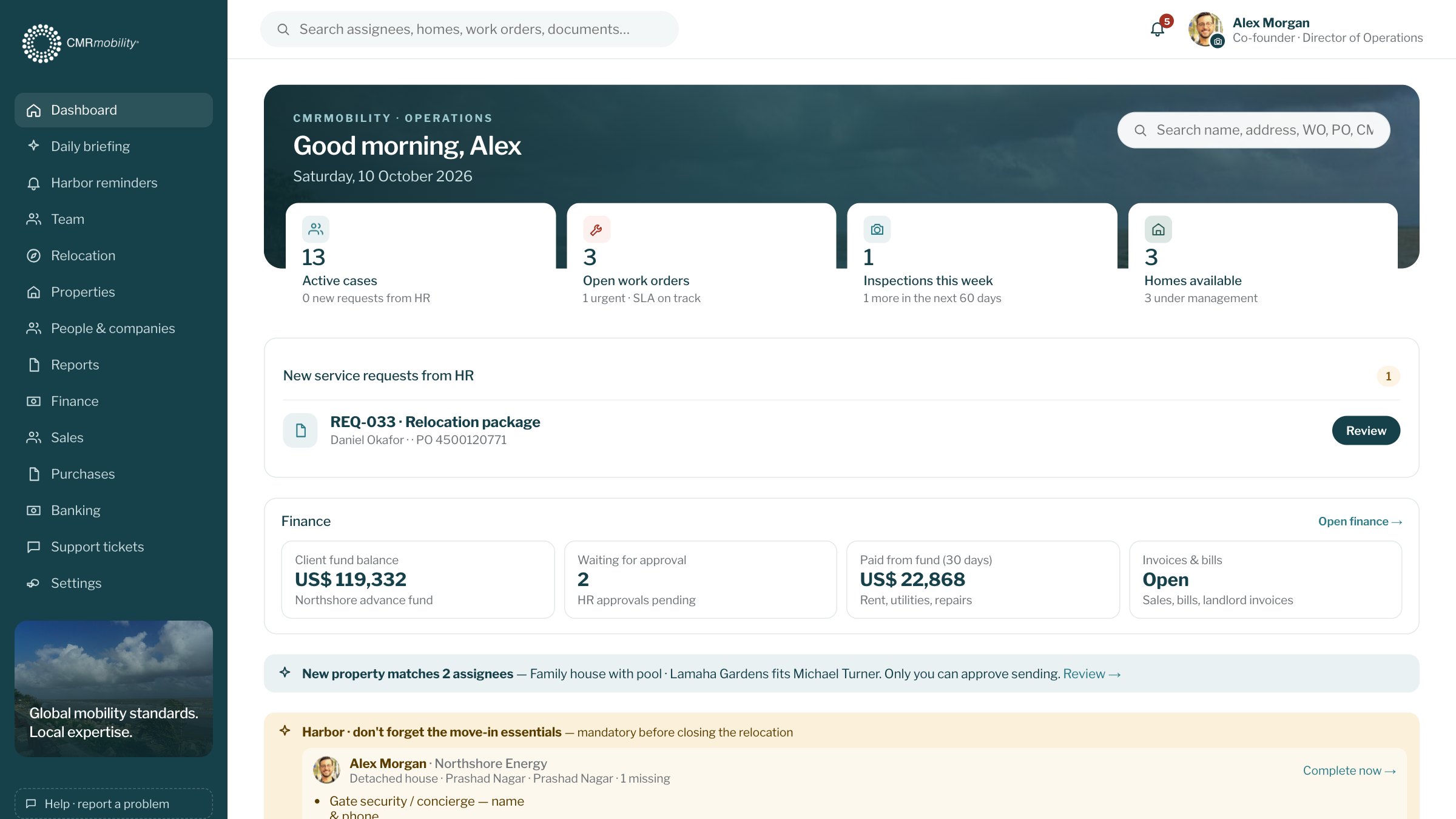Click the CMRmobility logo
The image size is (1456, 819).
pyautogui.click(x=81, y=43)
